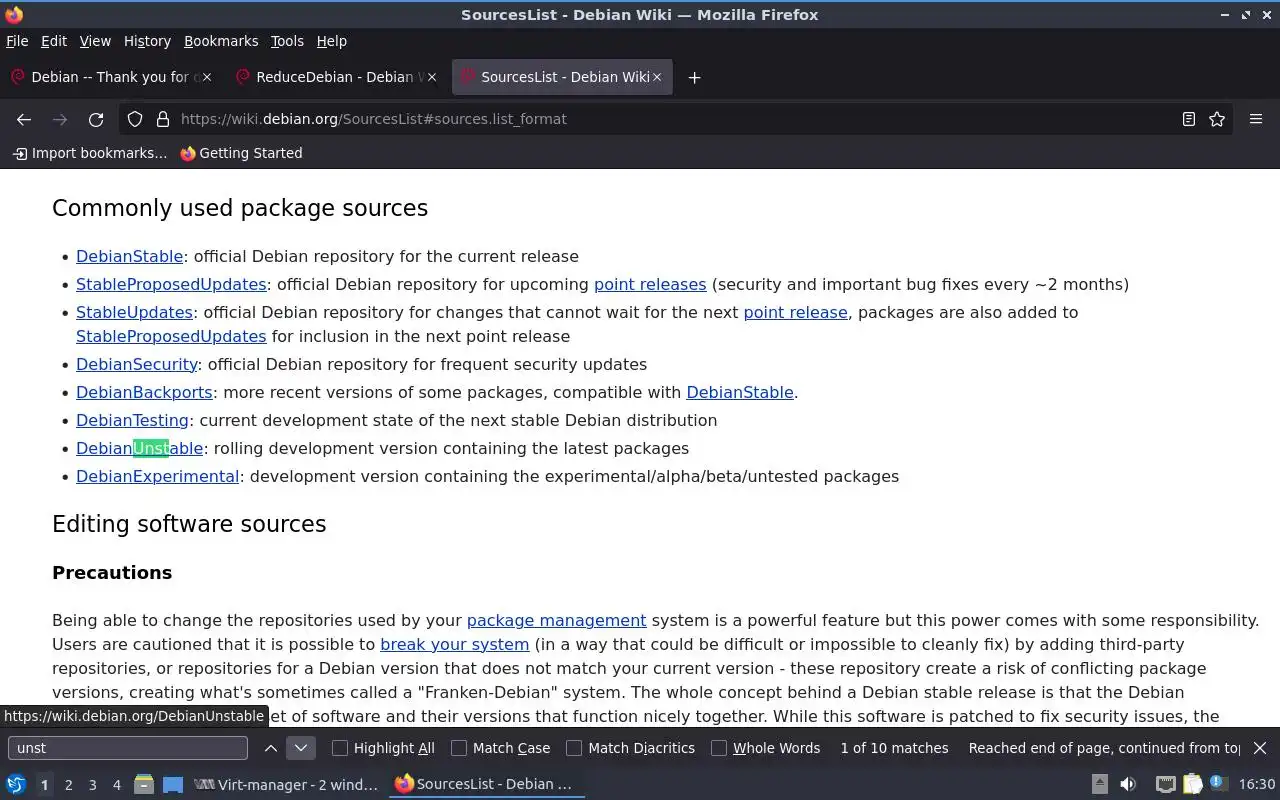Image resolution: width=1280 pixels, height=800 pixels.
Task: Enable the Highlight All checkbox
Action: (340, 748)
